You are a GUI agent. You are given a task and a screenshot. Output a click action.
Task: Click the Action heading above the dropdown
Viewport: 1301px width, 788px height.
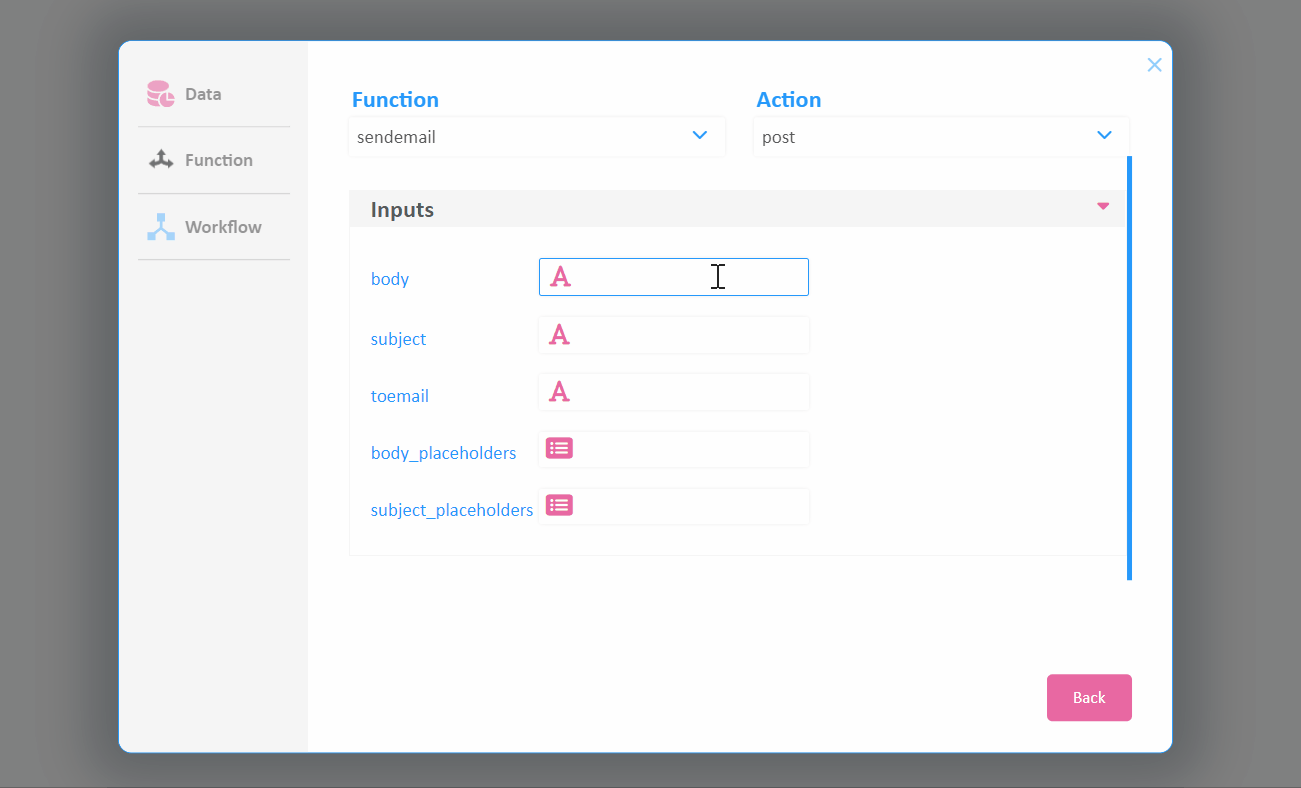pos(789,100)
